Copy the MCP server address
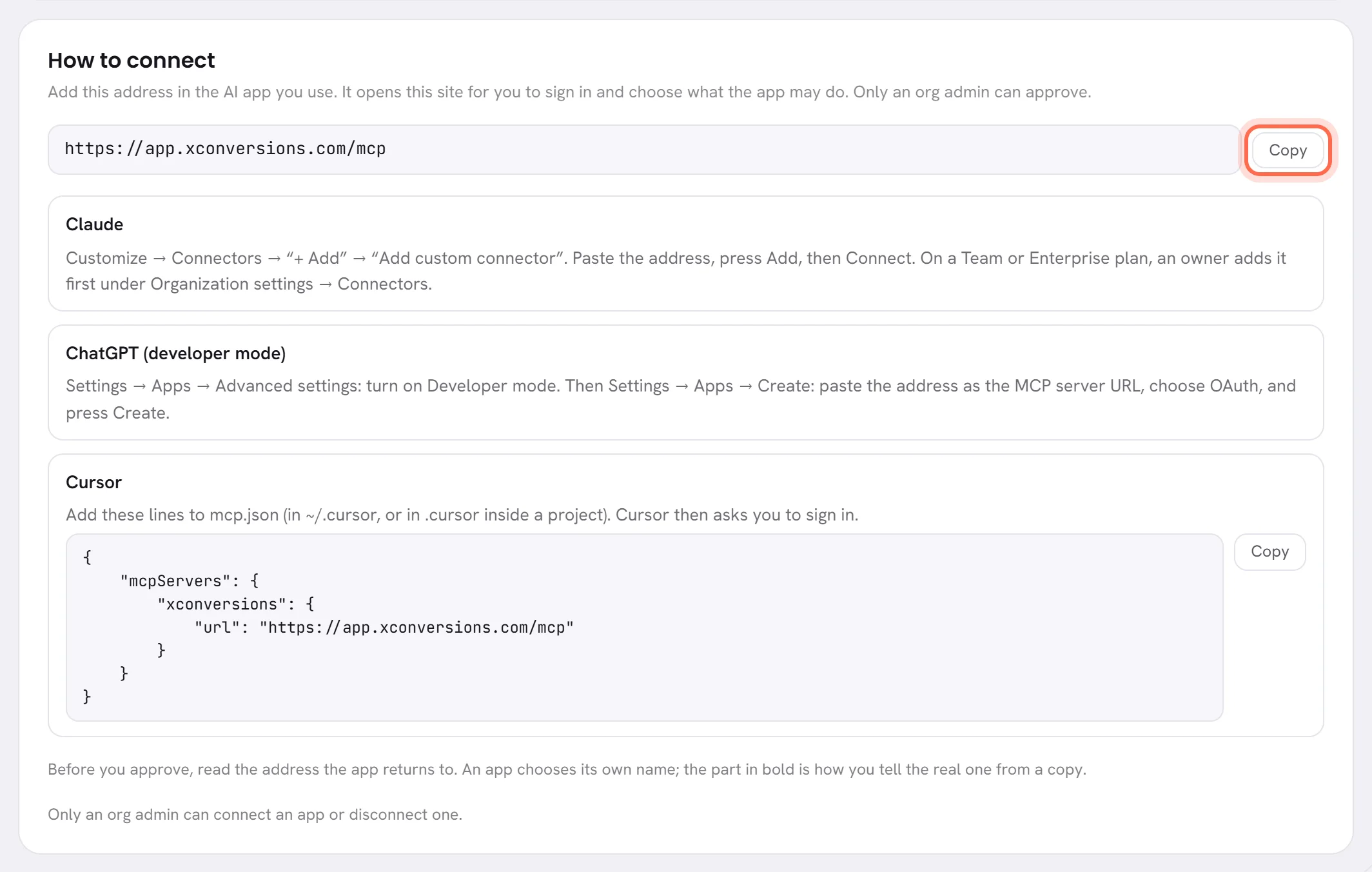This screenshot has height=872, width=1372. point(1288,150)
